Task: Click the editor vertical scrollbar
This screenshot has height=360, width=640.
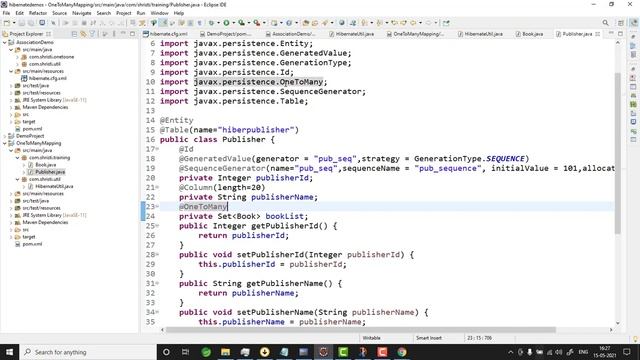Action: click(x=618, y=153)
